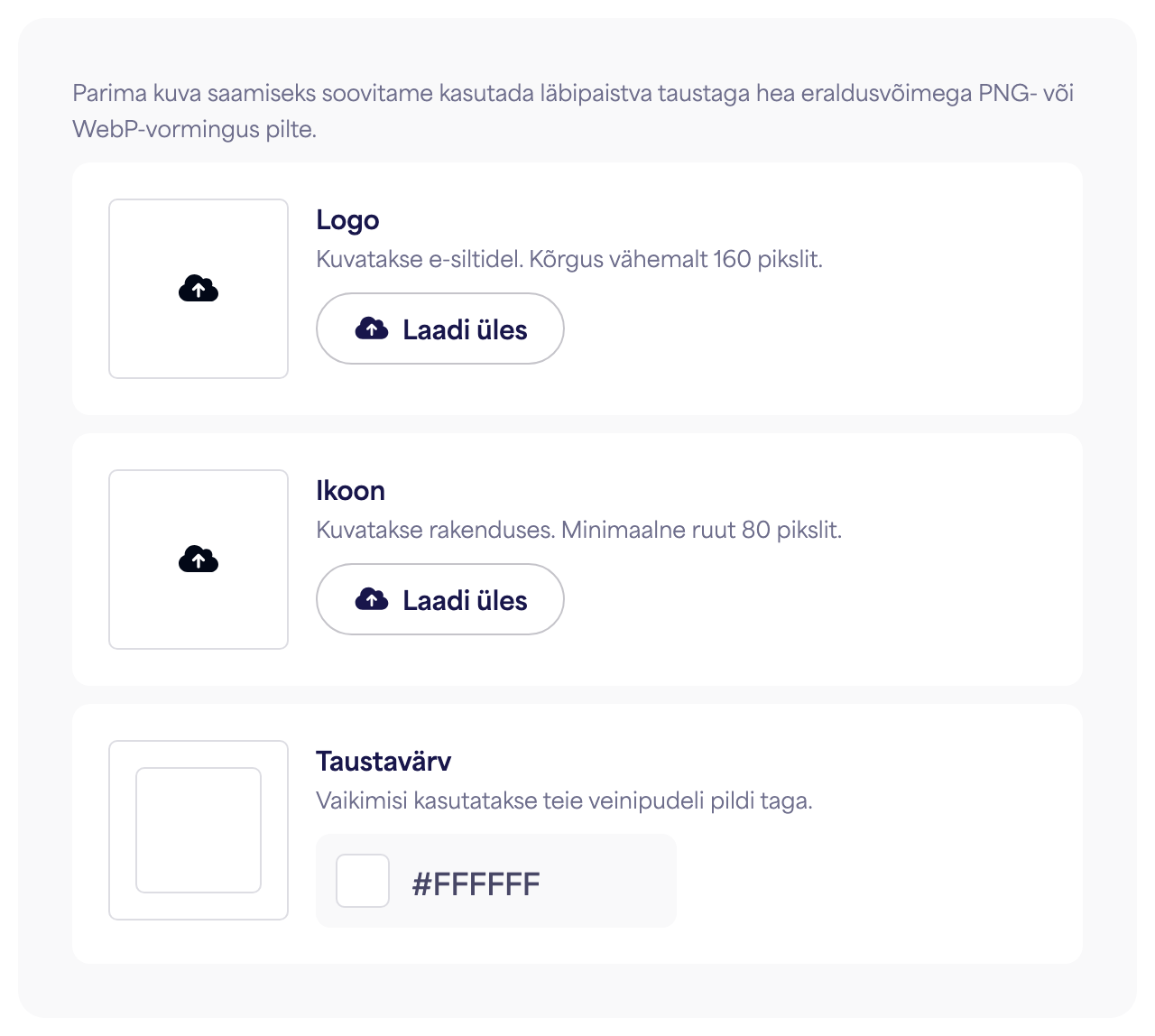
Task: Click the Taustavärv background color preview box
Action: click(199, 830)
